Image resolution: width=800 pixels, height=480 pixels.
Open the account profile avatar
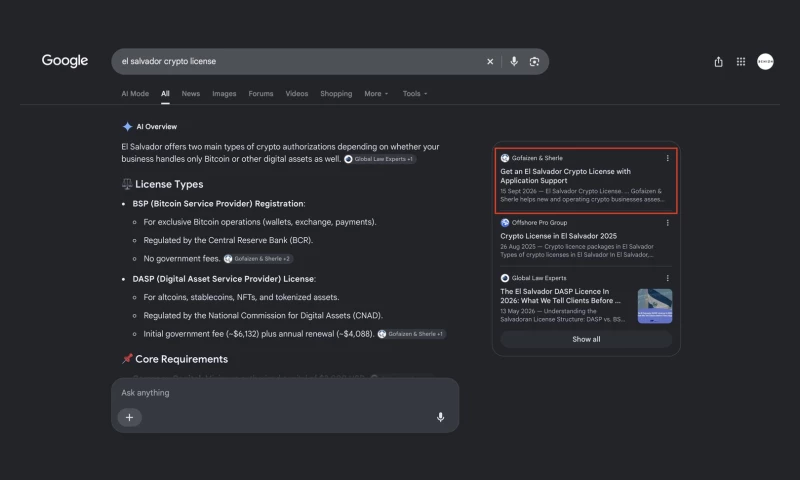765,62
